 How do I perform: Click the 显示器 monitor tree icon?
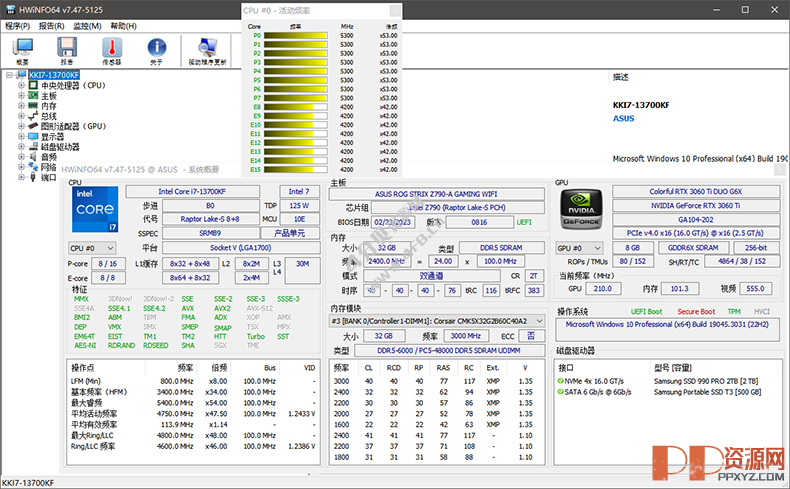pyautogui.click(x=33, y=136)
